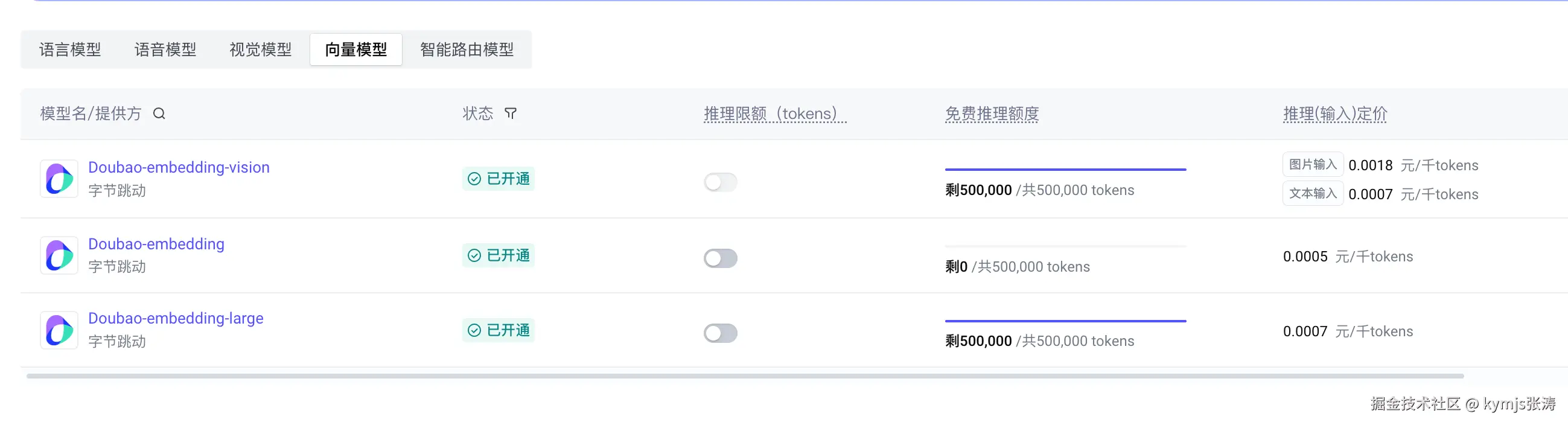Open the 状态 column filter icon
This screenshot has width=1568, height=425.
tap(511, 114)
